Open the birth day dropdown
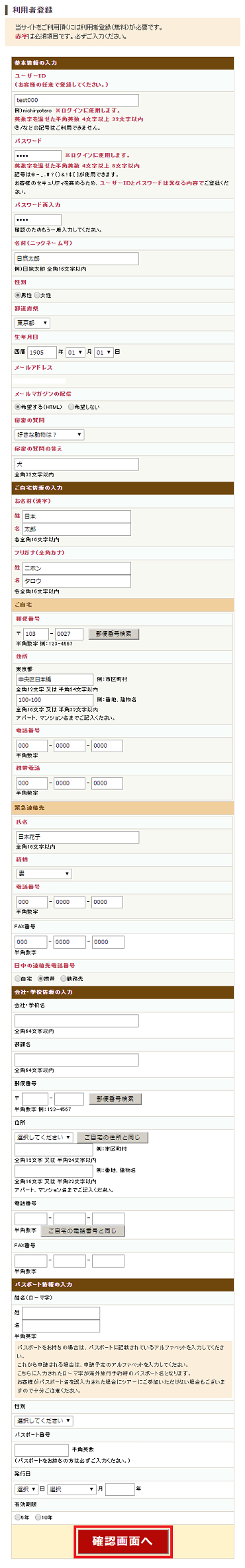The width and height of the screenshot is (245, 1568). pos(103,352)
